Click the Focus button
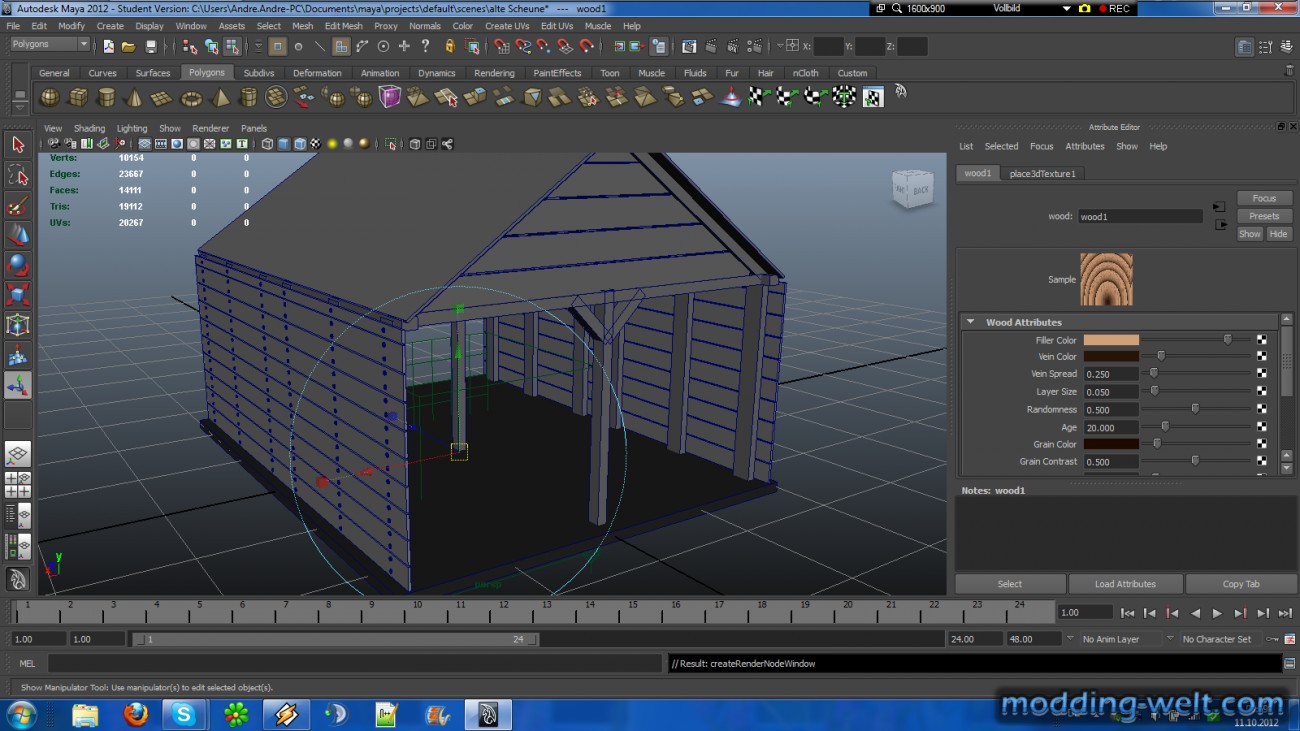 (x=1264, y=198)
